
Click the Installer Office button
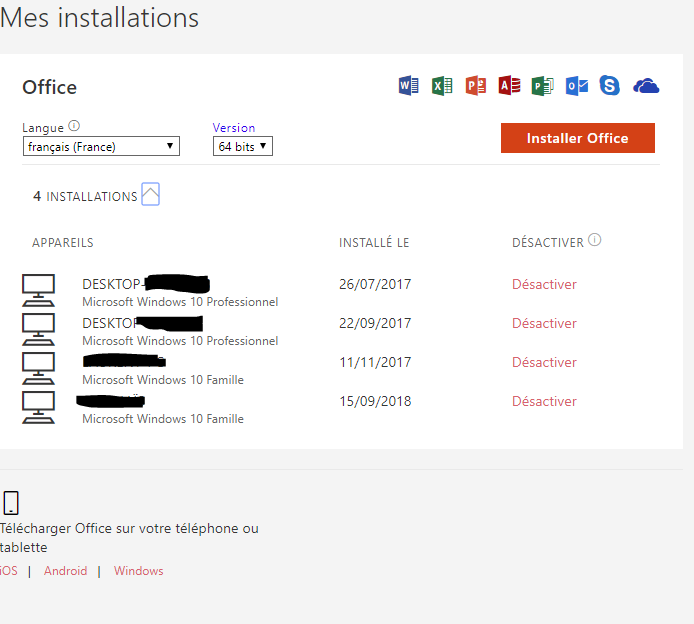tap(578, 138)
